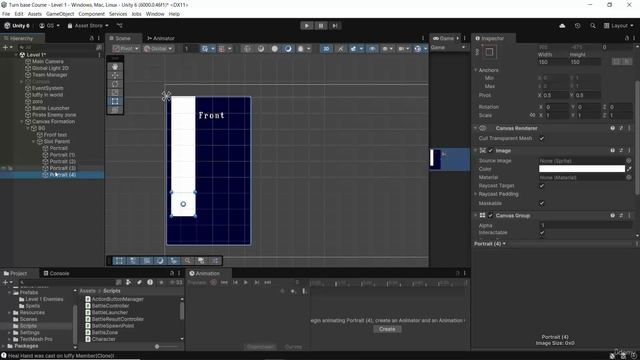The width and height of the screenshot is (640, 360).
Task: Click the Play button
Action: point(307,26)
